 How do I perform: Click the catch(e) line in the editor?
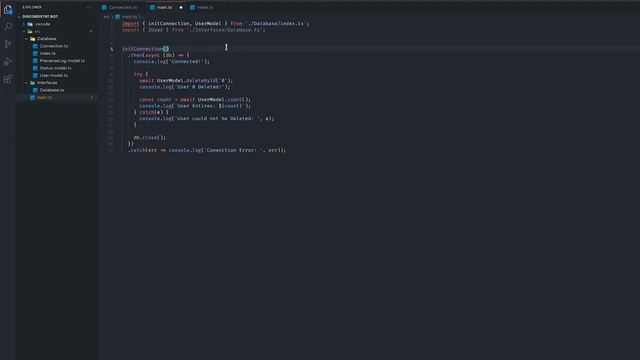(151, 112)
